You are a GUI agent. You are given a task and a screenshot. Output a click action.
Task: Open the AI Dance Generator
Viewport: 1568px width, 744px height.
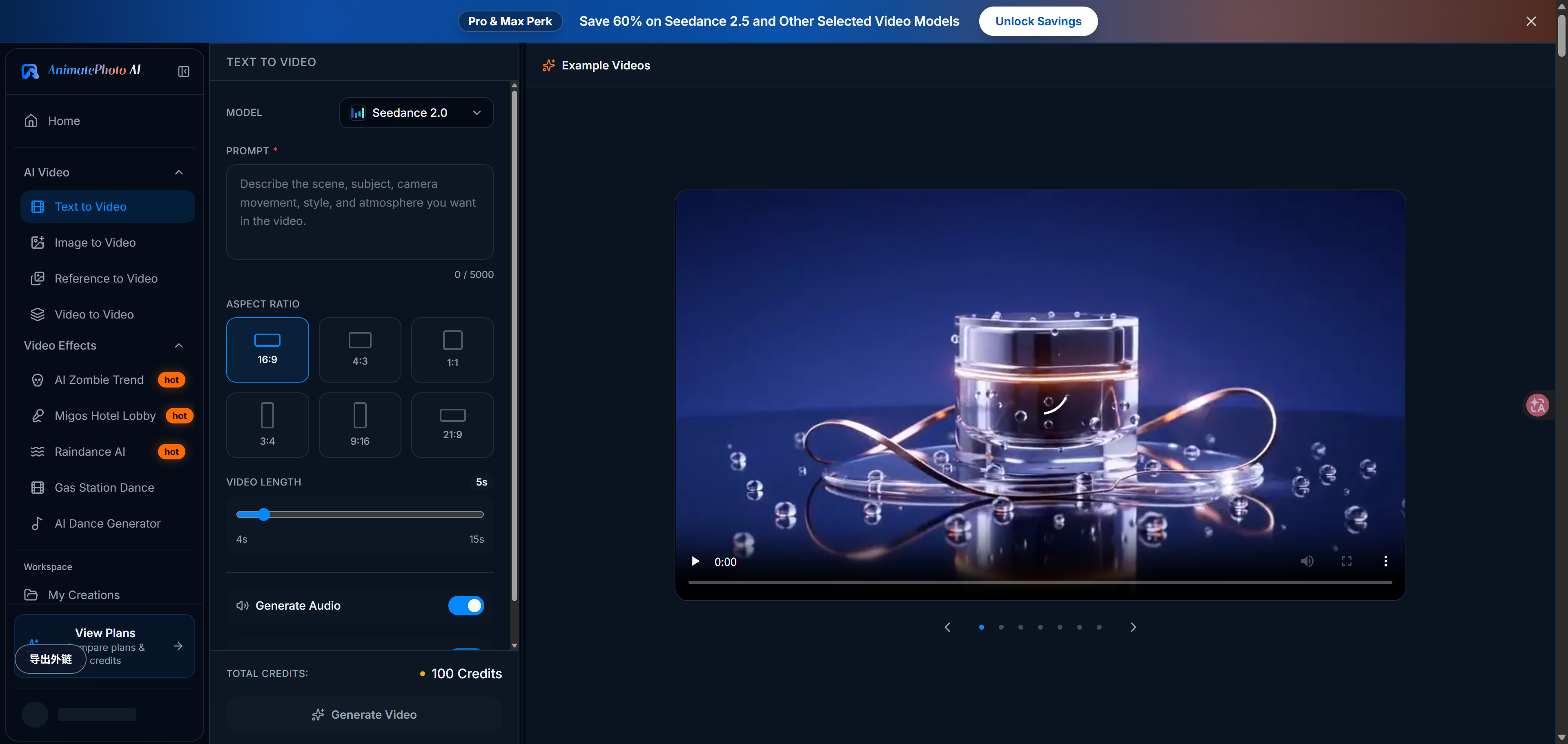[108, 523]
